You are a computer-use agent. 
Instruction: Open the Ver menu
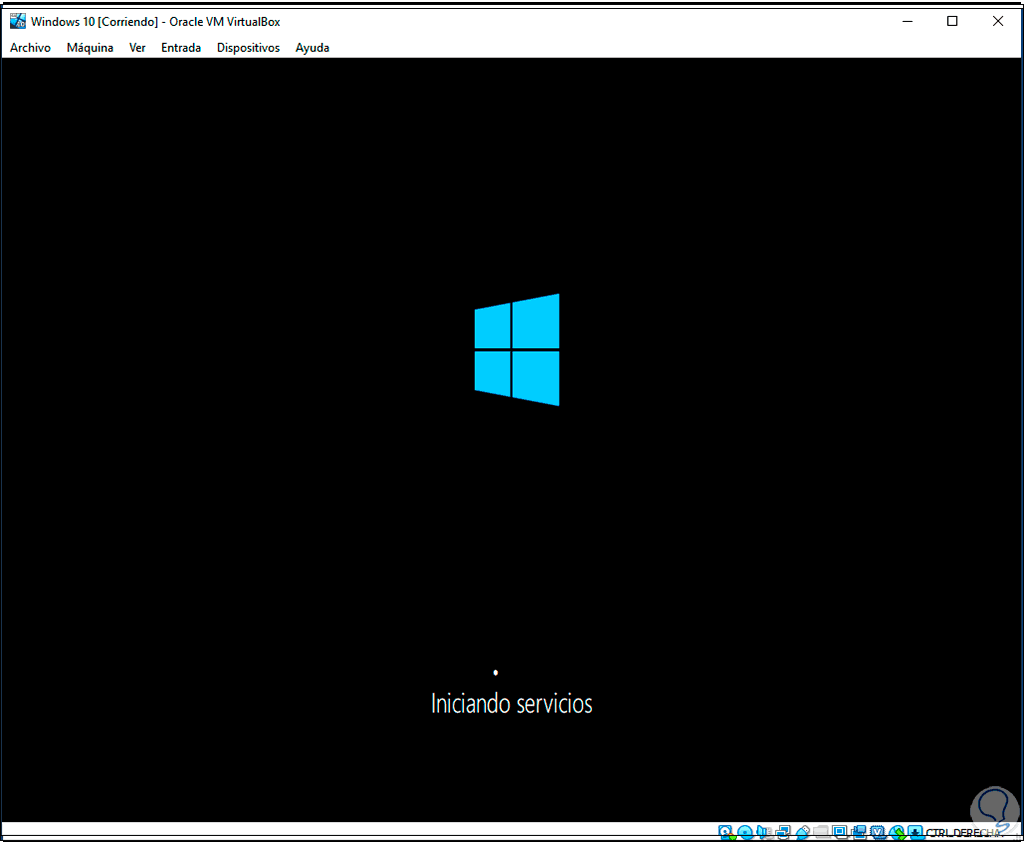137,48
